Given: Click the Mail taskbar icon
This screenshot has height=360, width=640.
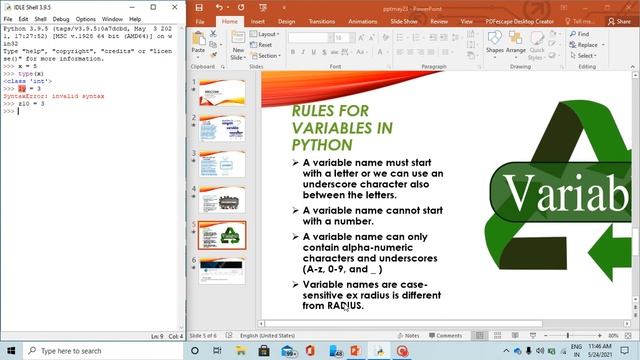Looking at the screenshot, I should pyautogui.click(x=288, y=351).
